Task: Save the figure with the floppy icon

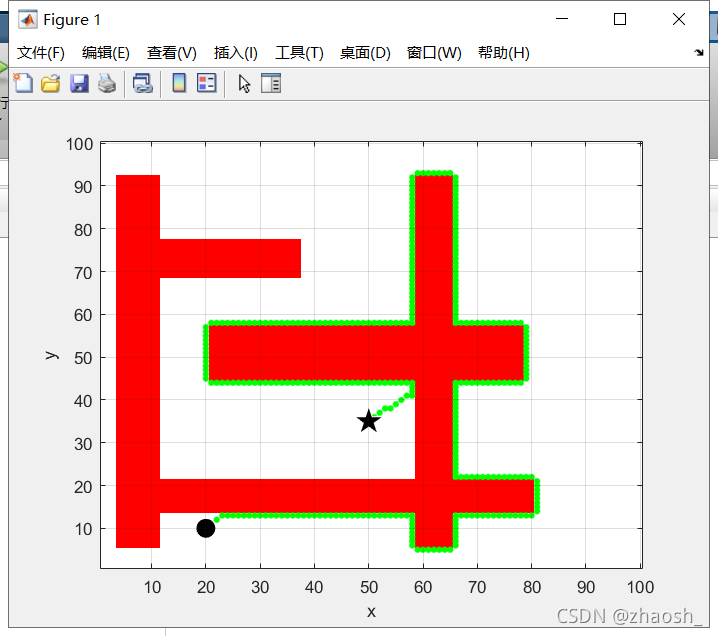Action: (x=79, y=84)
